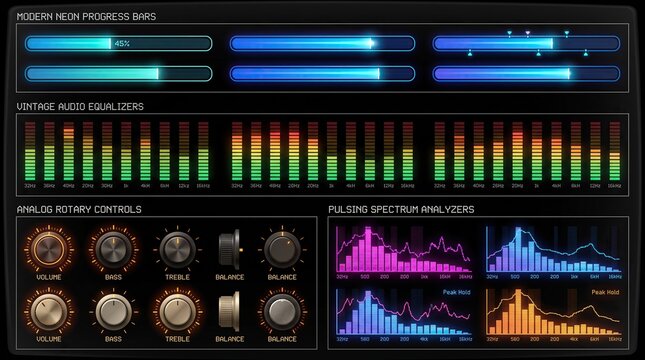Click the rightmost upward marker beneath the marker bar
This screenshot has height=360, width=645.
point(585,53)
